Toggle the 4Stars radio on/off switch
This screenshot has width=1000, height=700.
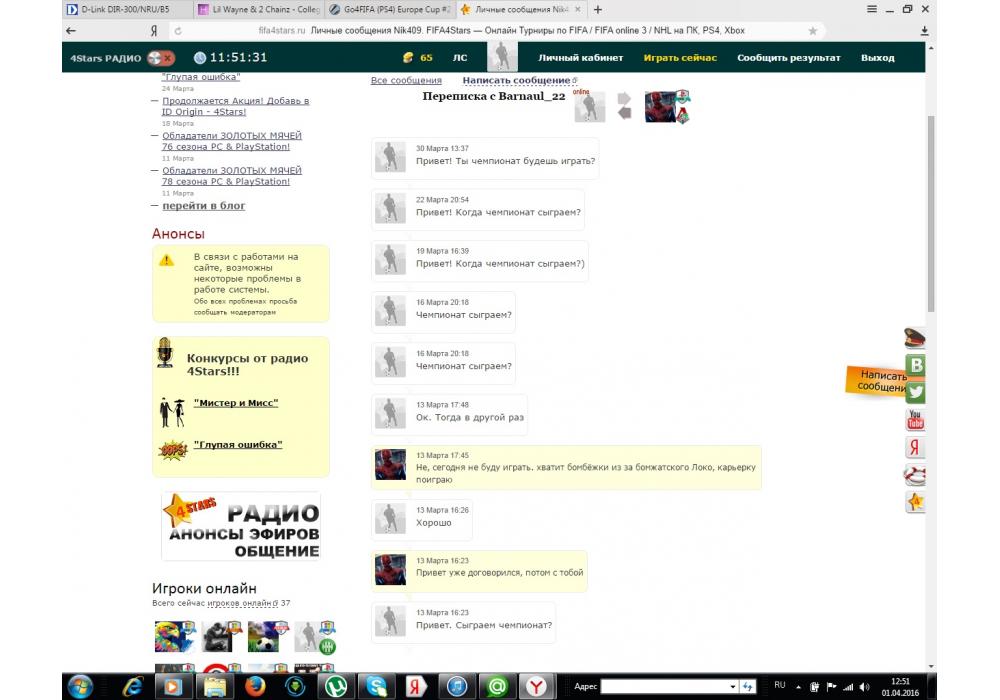point(161,58)
